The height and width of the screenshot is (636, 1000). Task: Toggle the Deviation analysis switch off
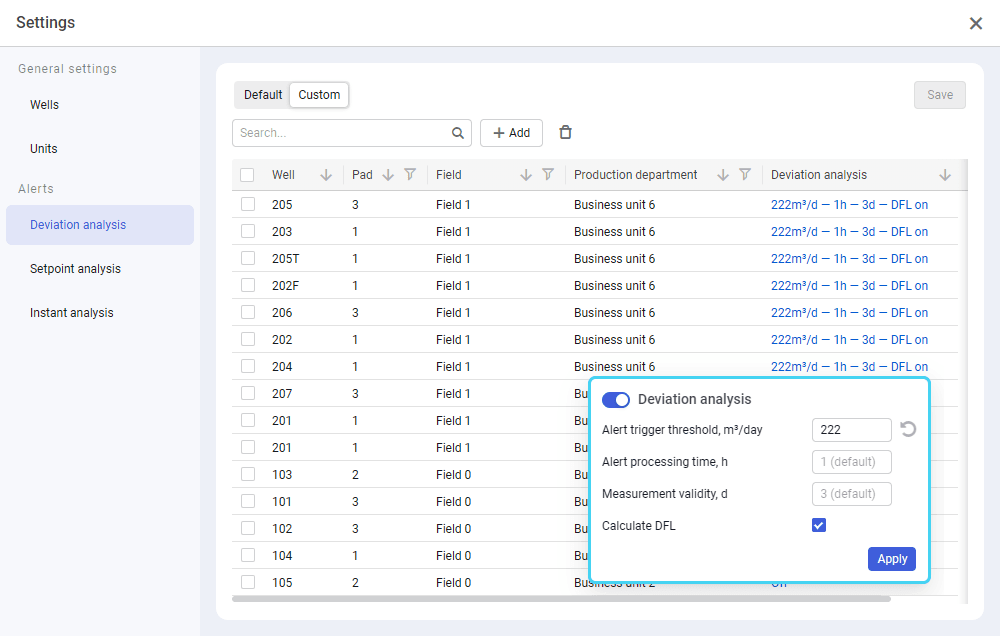(x=615, y=399)
